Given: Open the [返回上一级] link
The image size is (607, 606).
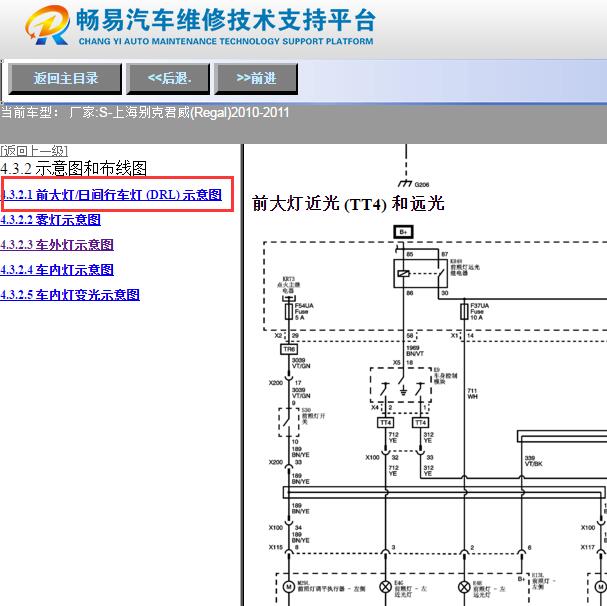Looking at the screenshot, I should tap(34, 150).
